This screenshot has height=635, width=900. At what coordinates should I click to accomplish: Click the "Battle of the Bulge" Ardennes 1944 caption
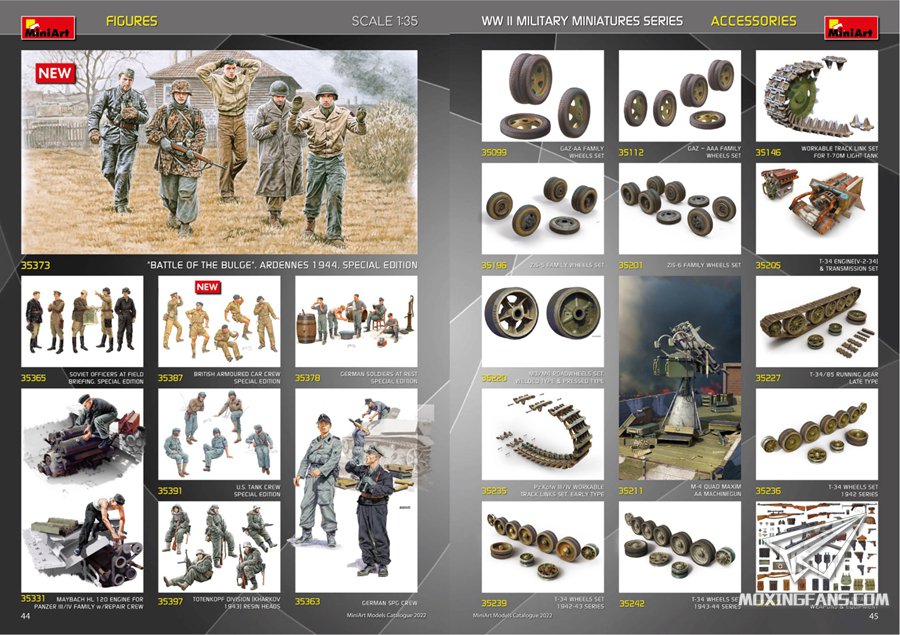pyautogui.click(x=282, y=265)
